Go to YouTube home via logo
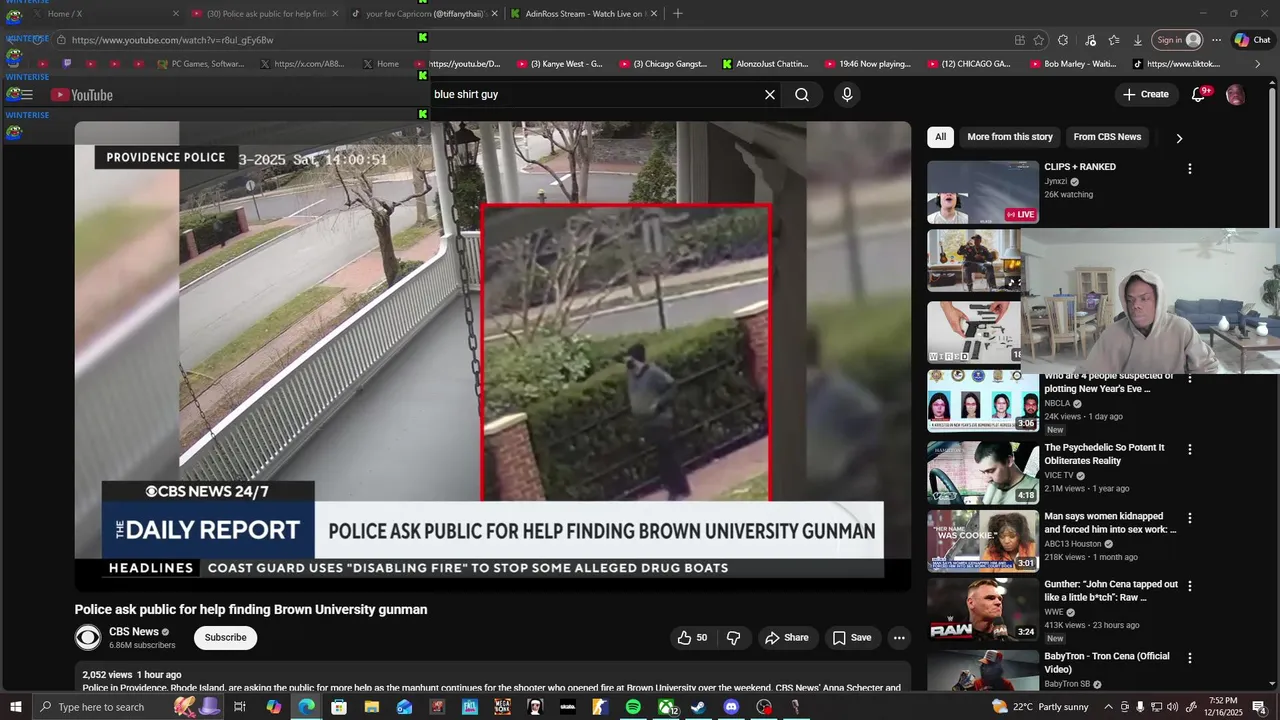This screenshot has width=1280, height=720. point(82,95)
